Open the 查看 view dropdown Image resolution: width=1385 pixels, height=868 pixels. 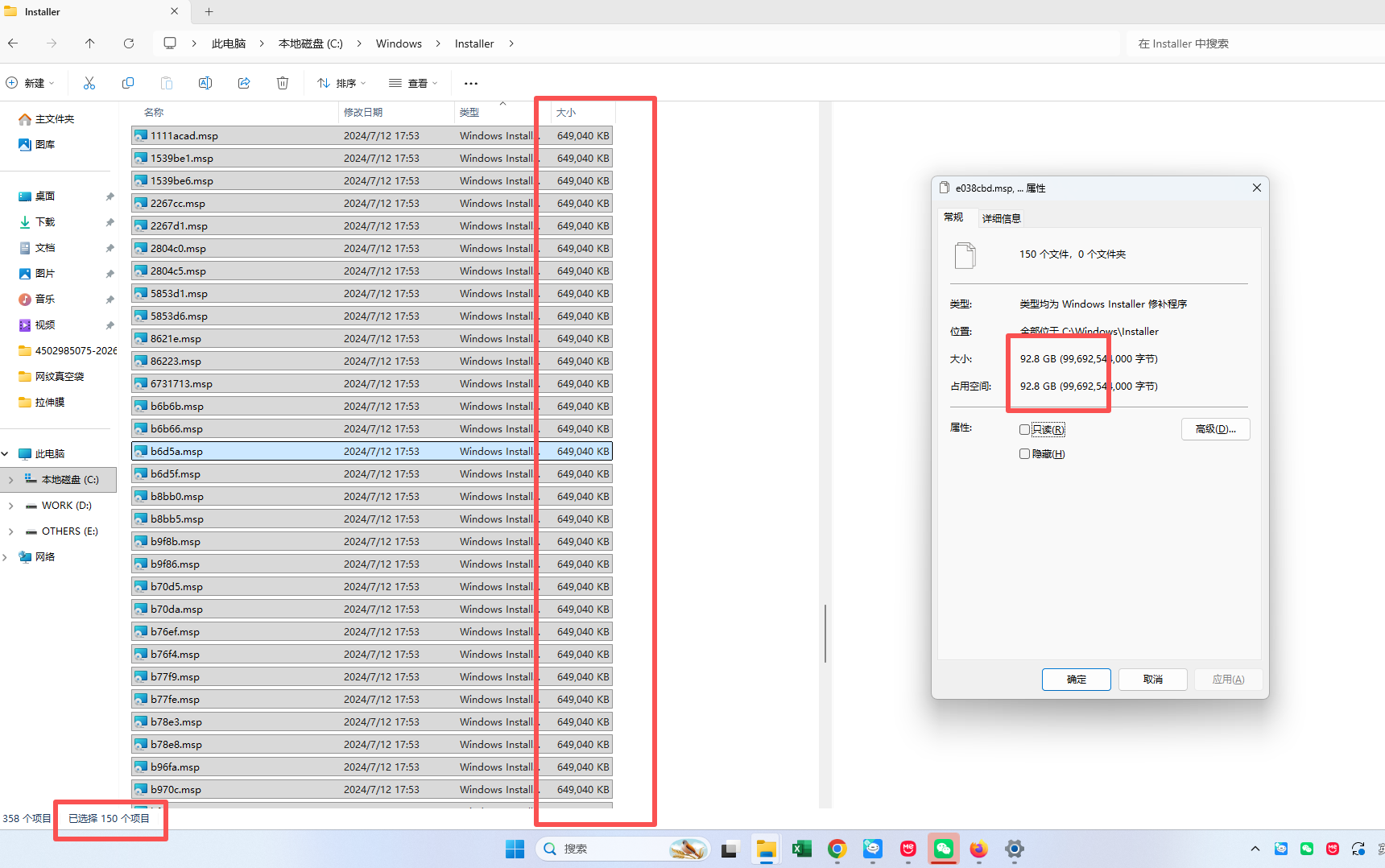click(x=413, y=83)
